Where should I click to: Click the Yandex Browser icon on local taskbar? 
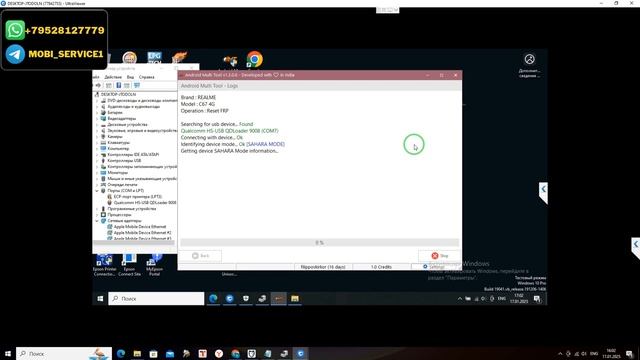tap(219, 353)
